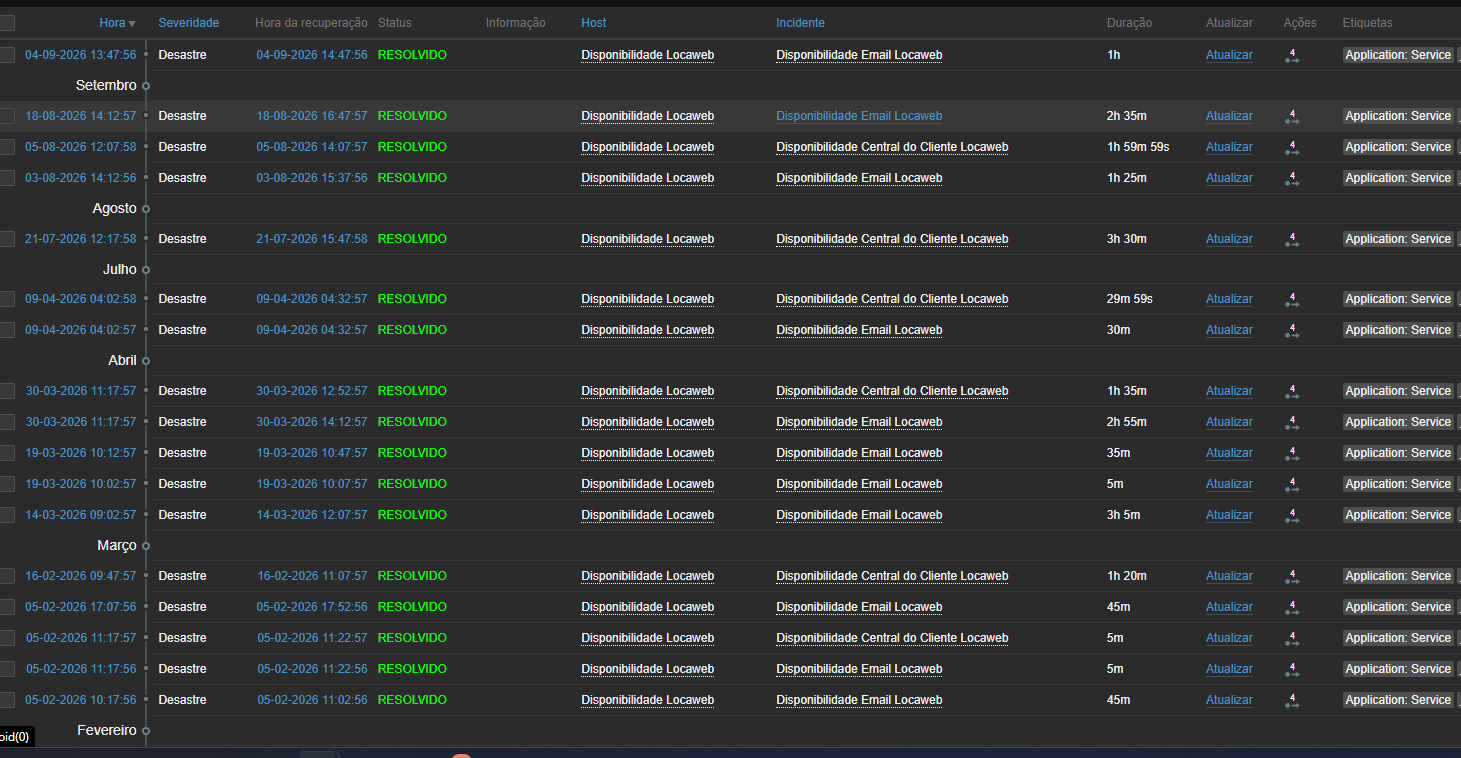
Task: Open actions icon for 18-08-2026 14:12:57 problem
Action: [x=1291, y=117]
